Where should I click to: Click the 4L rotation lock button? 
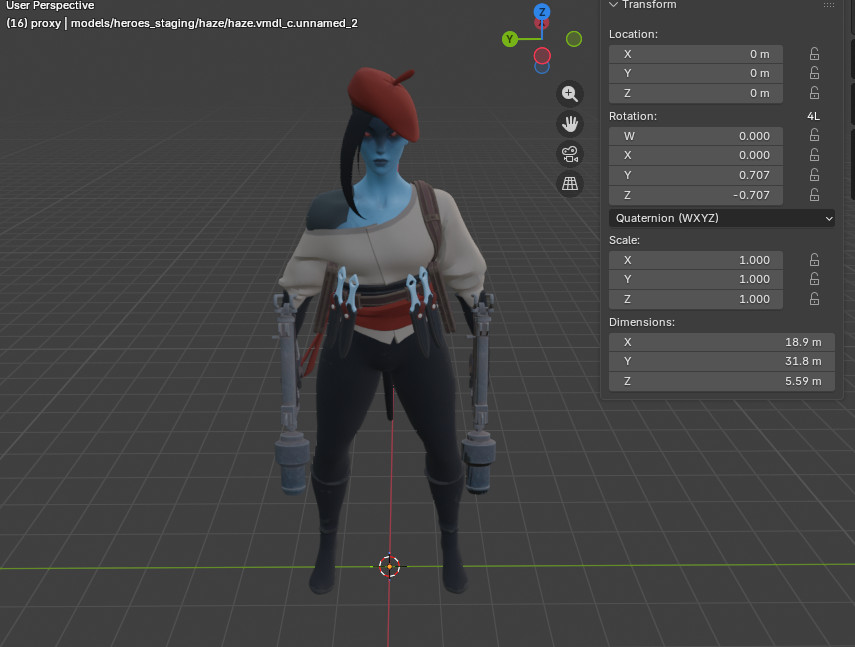[813, 116]
